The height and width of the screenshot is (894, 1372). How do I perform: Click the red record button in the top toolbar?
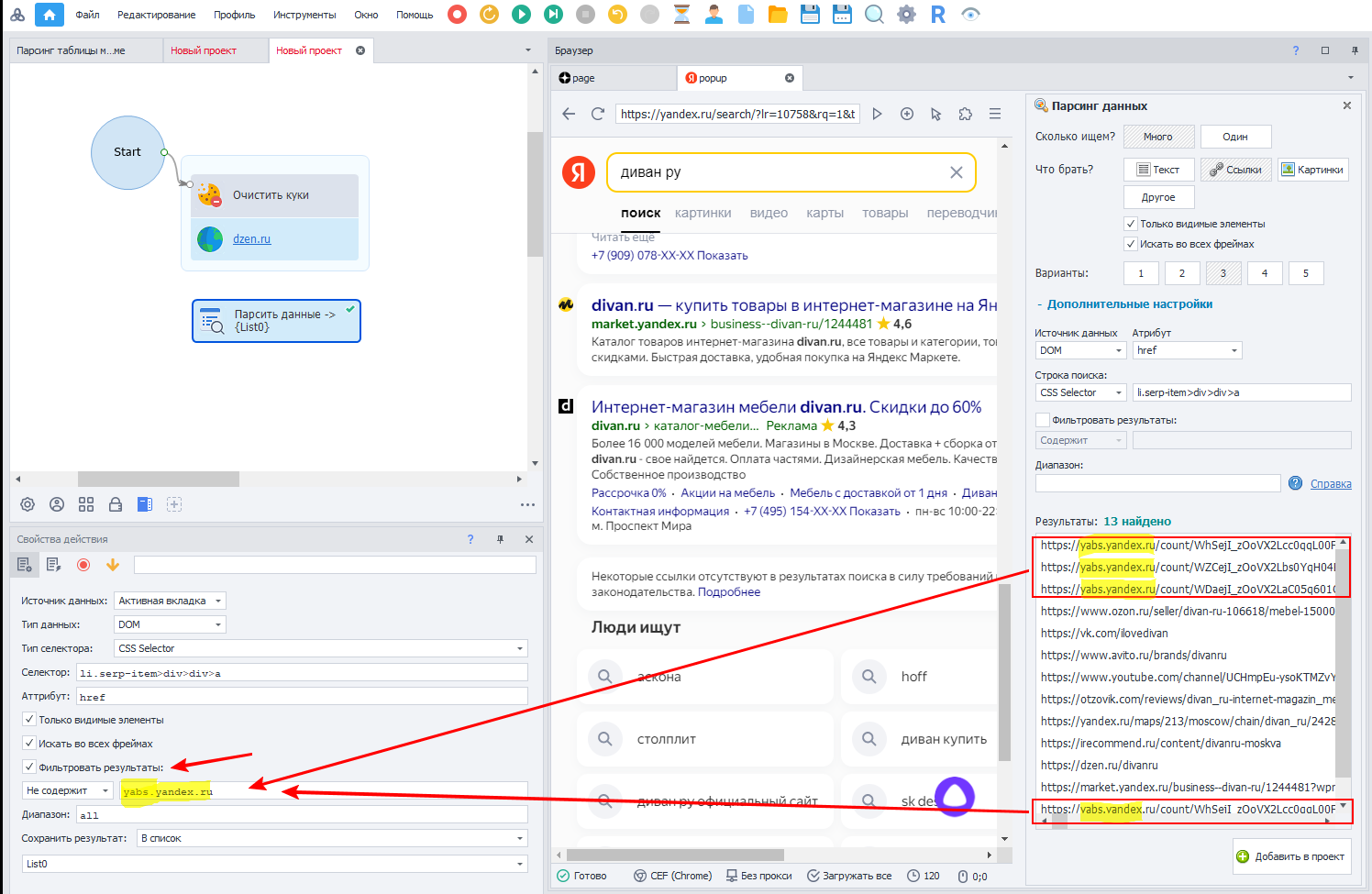(x=457, y=15)
